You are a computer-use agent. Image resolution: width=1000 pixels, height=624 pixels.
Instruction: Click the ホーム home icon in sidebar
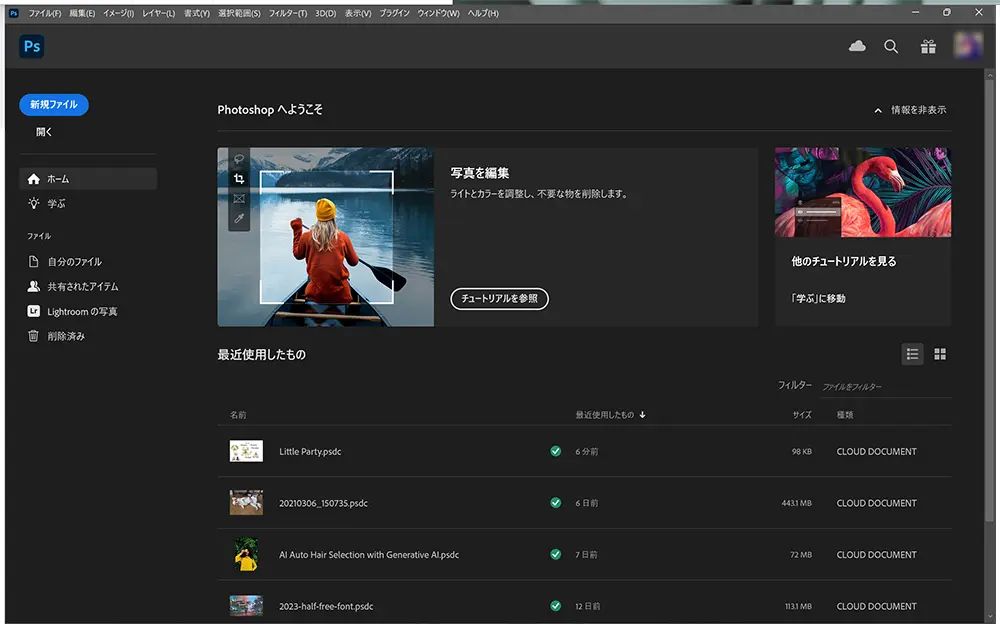point(34,179)
